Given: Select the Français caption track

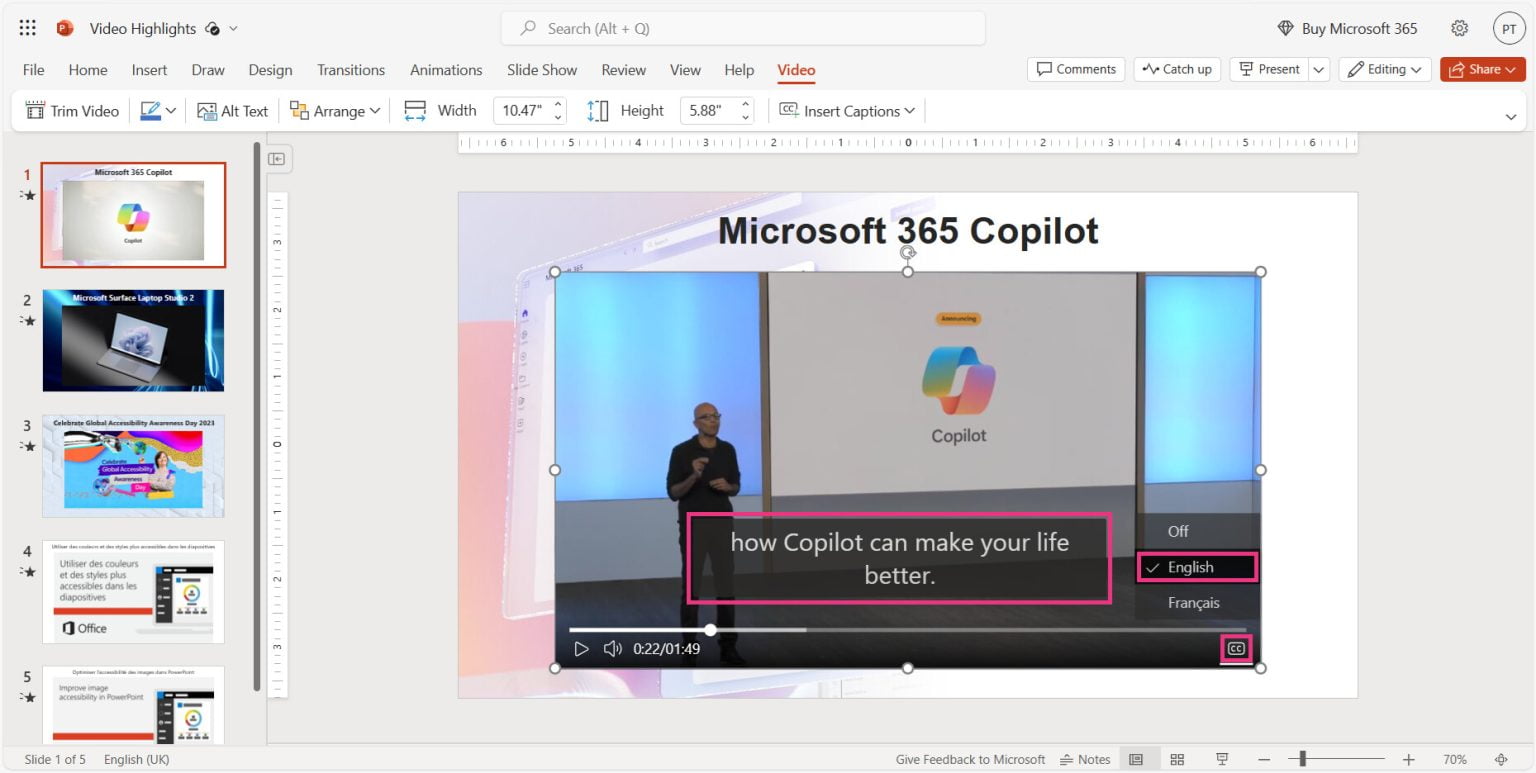Looking at the screenshot, I should 1195,602.
